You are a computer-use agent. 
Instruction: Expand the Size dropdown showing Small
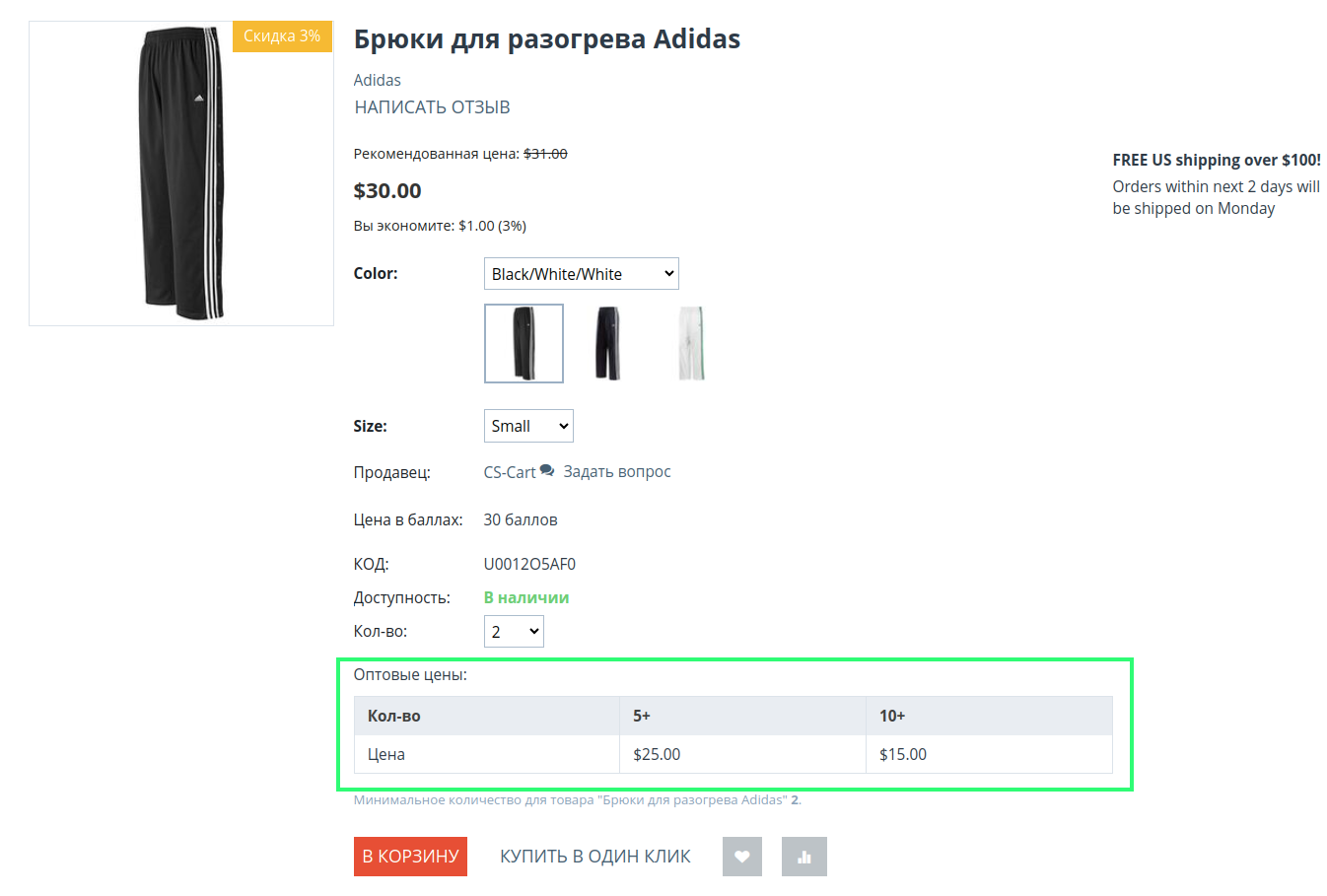point(528,426)
